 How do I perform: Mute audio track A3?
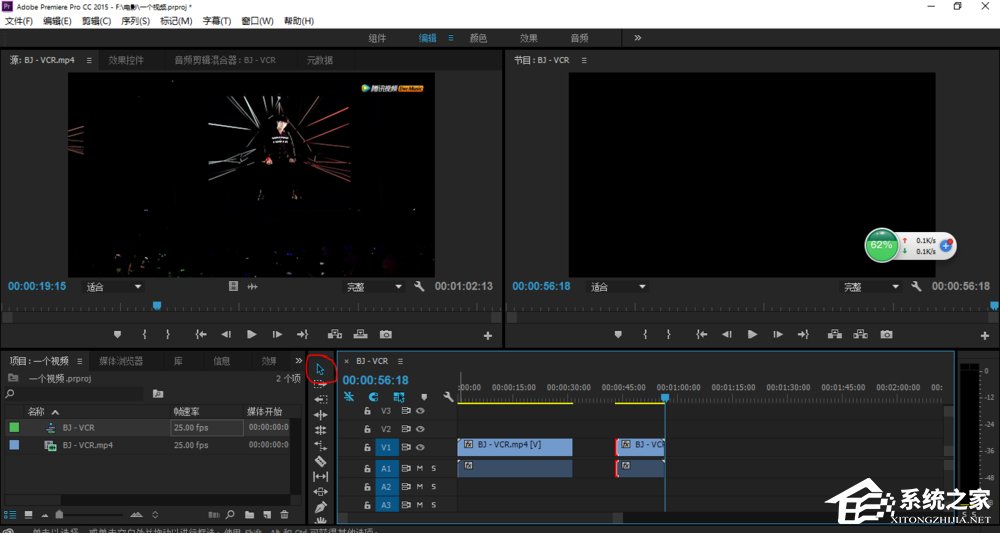(x=420, y=505)
